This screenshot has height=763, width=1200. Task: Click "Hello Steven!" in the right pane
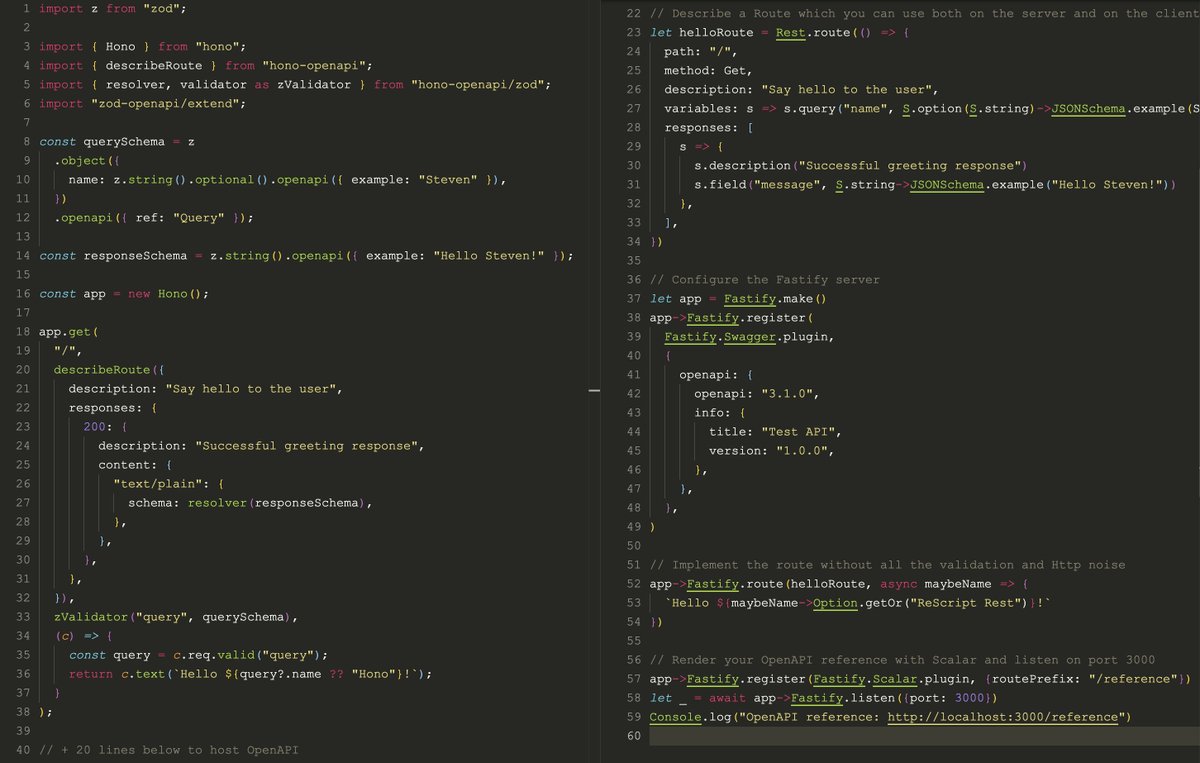(1108, 184)
